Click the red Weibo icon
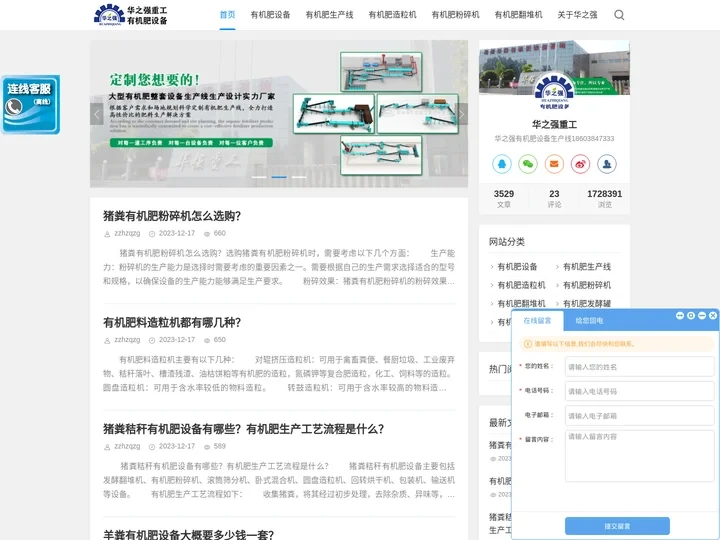Viewport: 720px width, 540px height. (580, 164)
